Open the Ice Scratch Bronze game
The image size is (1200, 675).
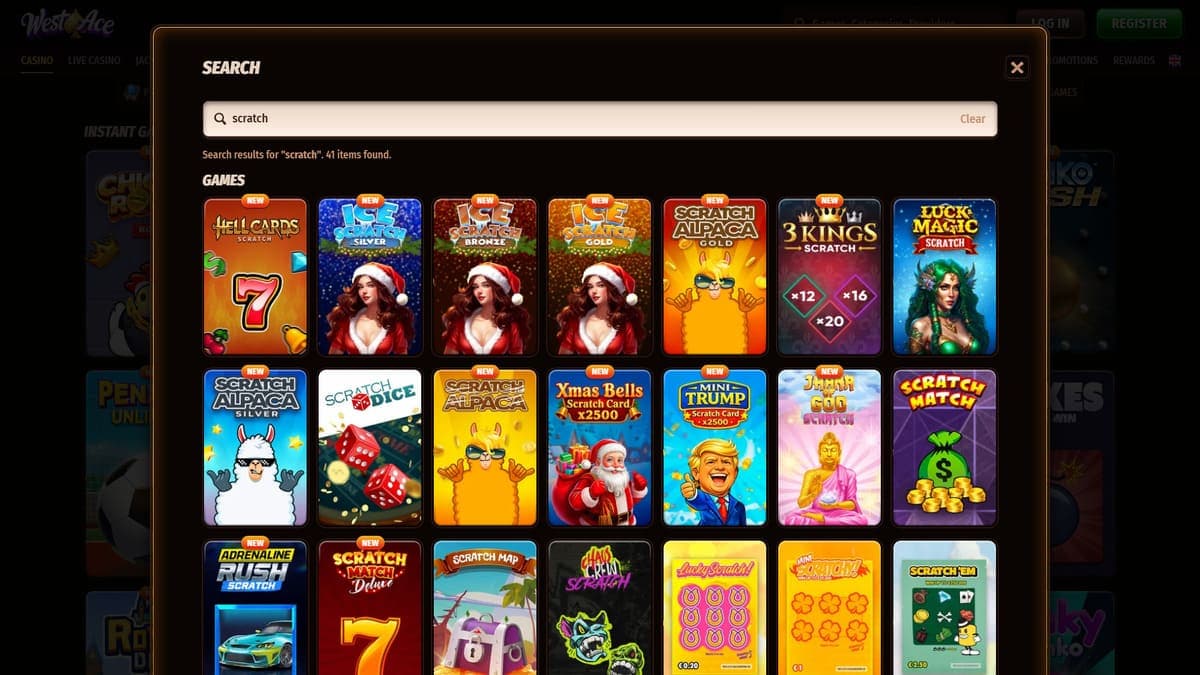(x=485, y=277)
